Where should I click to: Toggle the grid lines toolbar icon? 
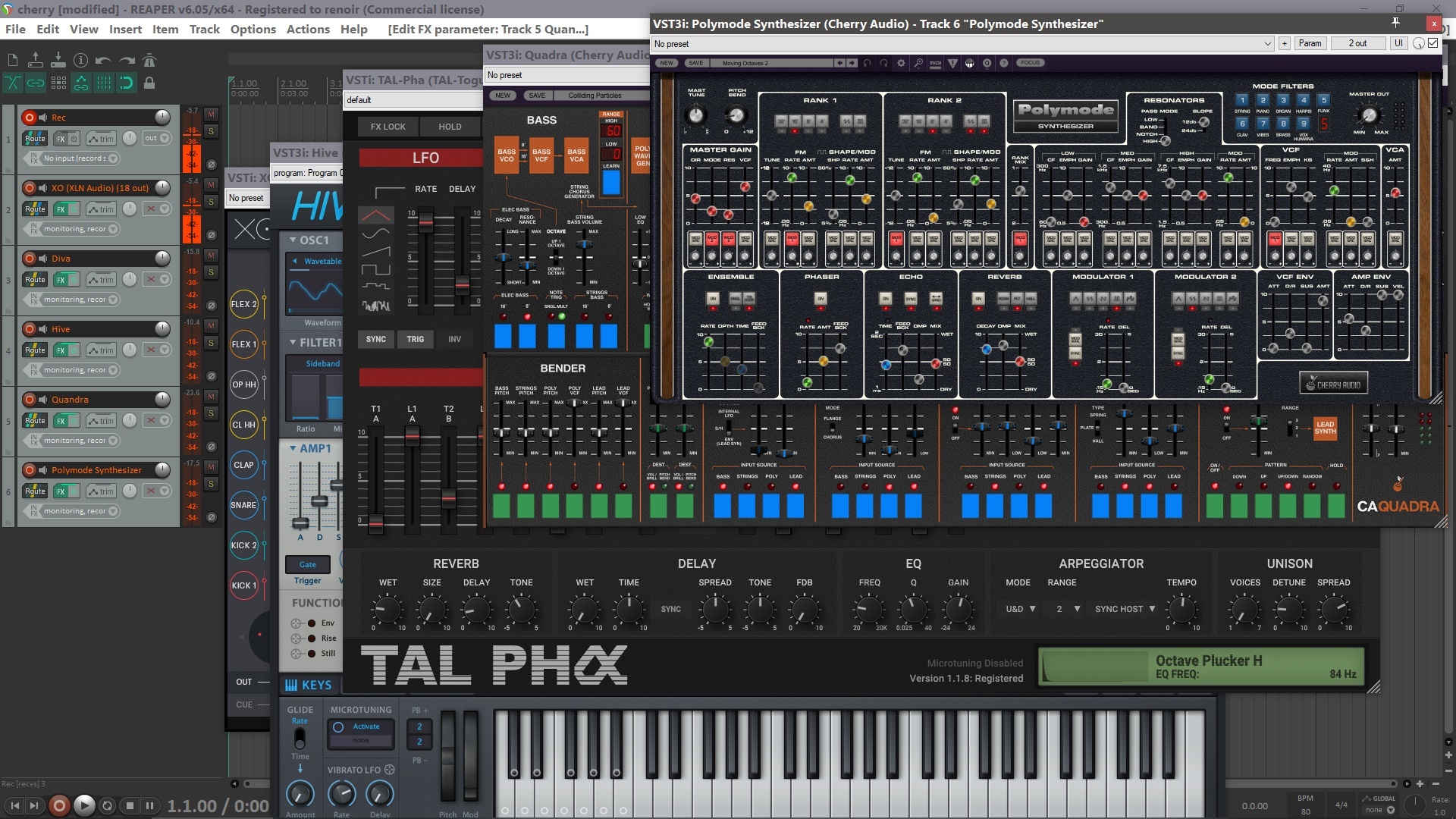pyautogui.click(x=104, y=83)
